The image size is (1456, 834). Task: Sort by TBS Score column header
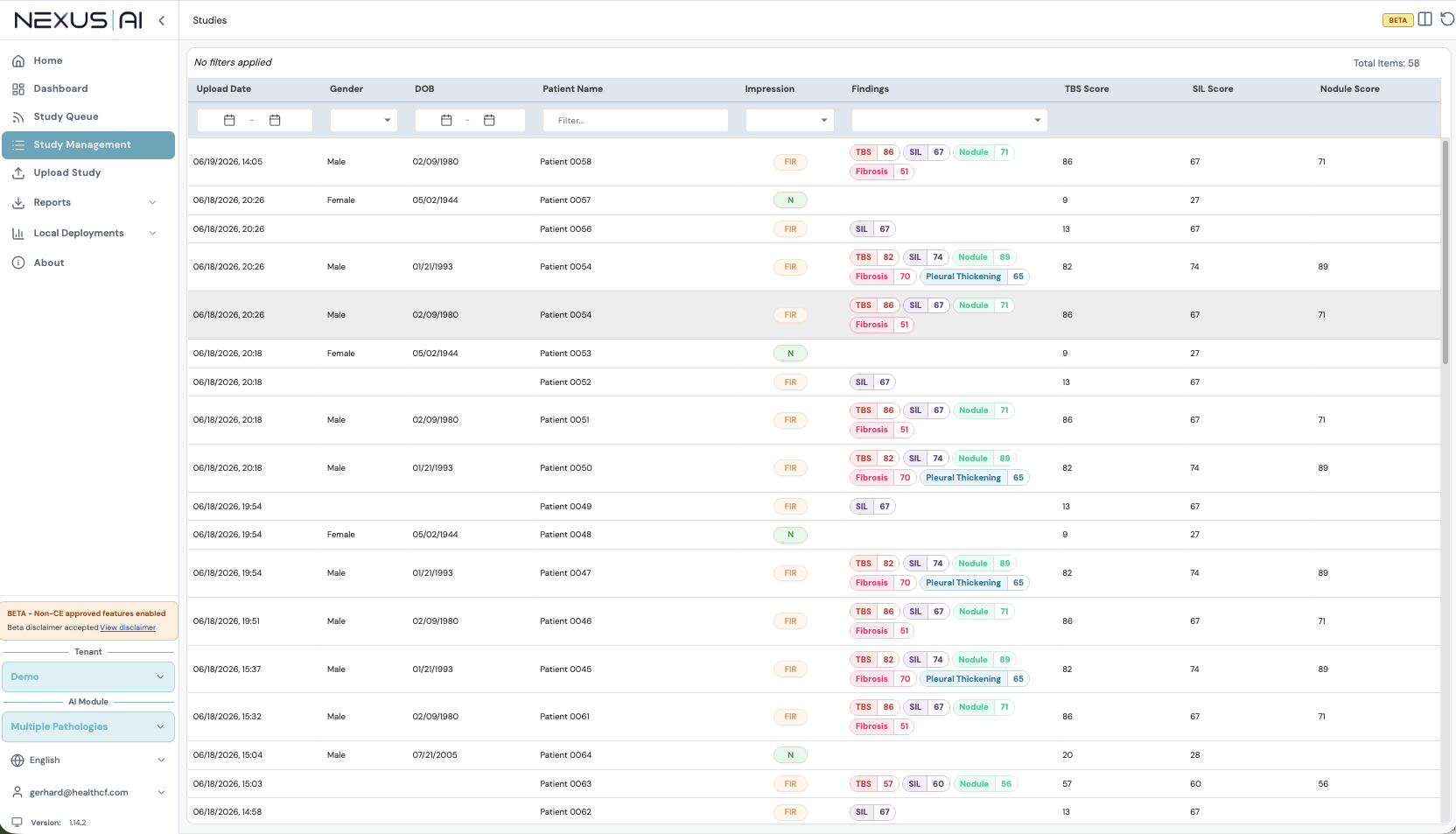coord(1087,89)
